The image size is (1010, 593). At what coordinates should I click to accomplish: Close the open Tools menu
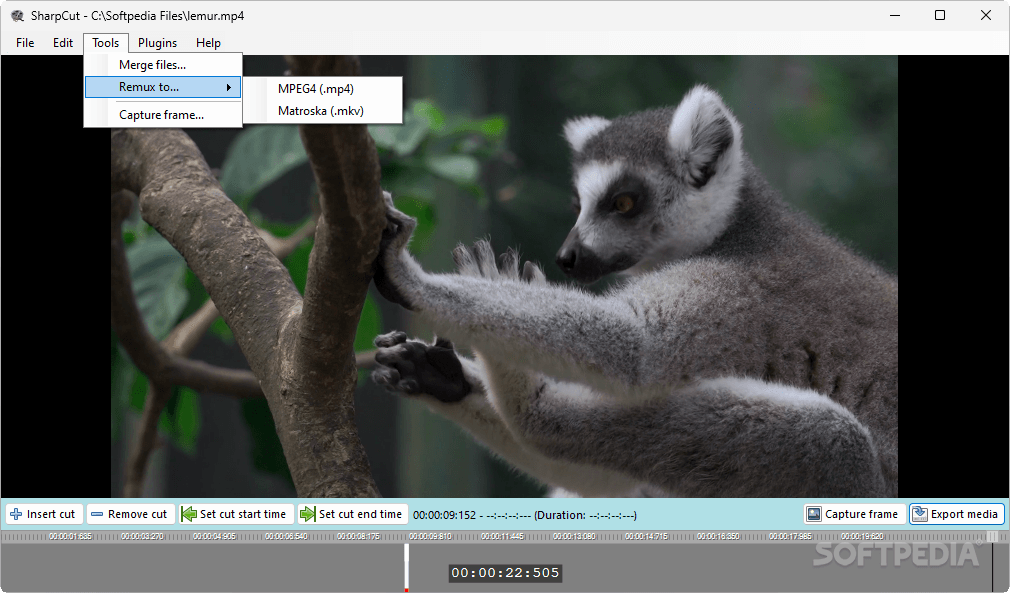pos(106,42)
